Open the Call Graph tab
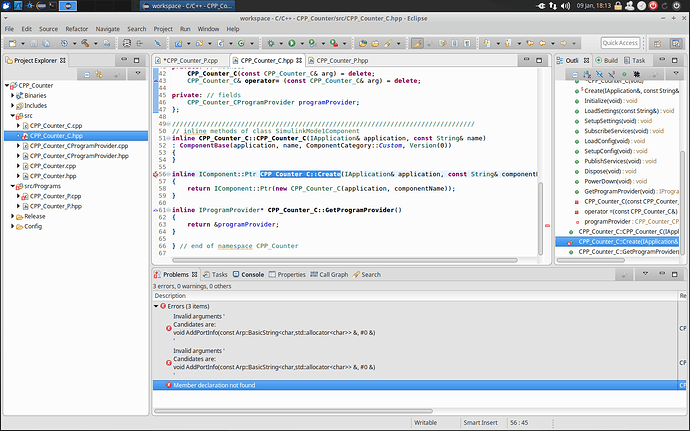Viewport: 690px width, 431px height. point(329,274)
